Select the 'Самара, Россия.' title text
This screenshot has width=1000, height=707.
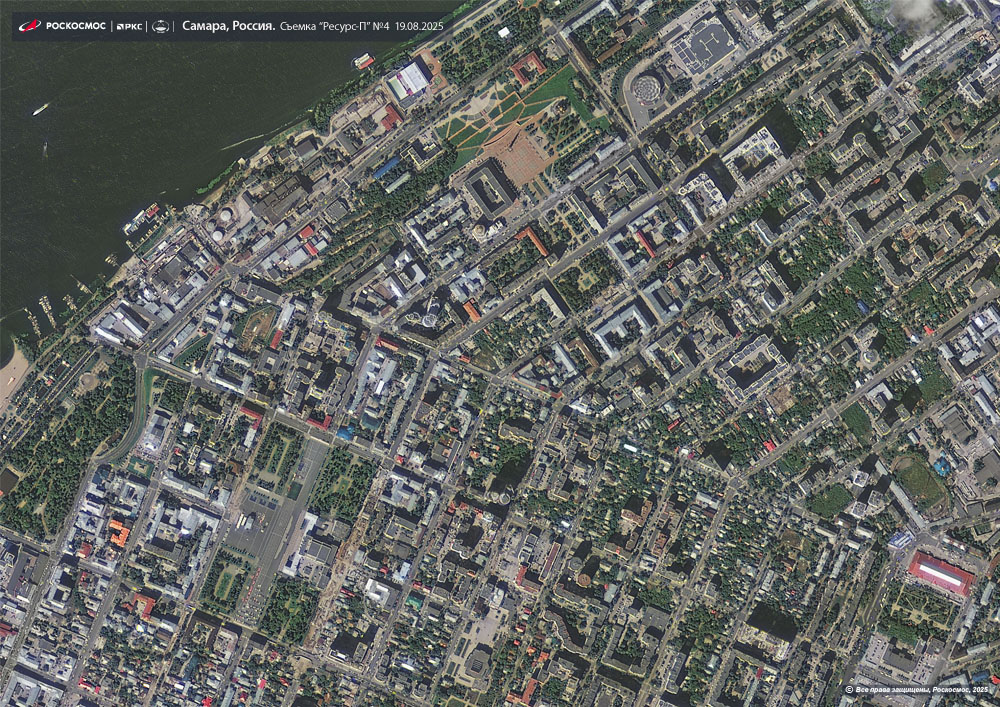pyautogui.click(x=229, y=25)
